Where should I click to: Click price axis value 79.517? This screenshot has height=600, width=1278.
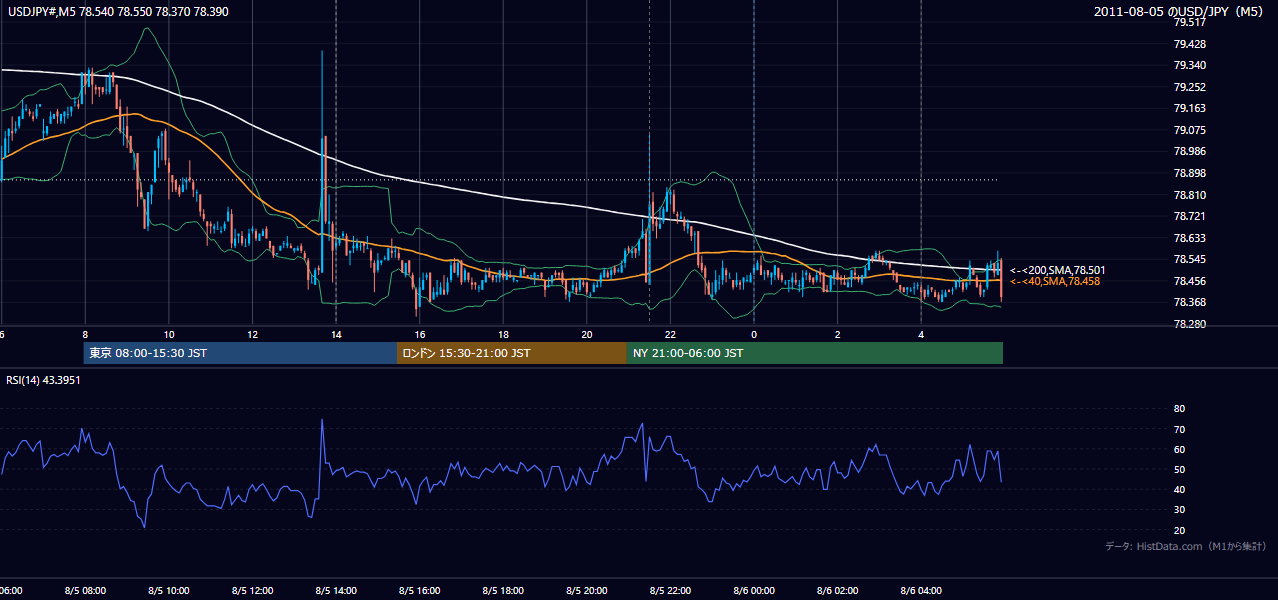(1189, 22)
